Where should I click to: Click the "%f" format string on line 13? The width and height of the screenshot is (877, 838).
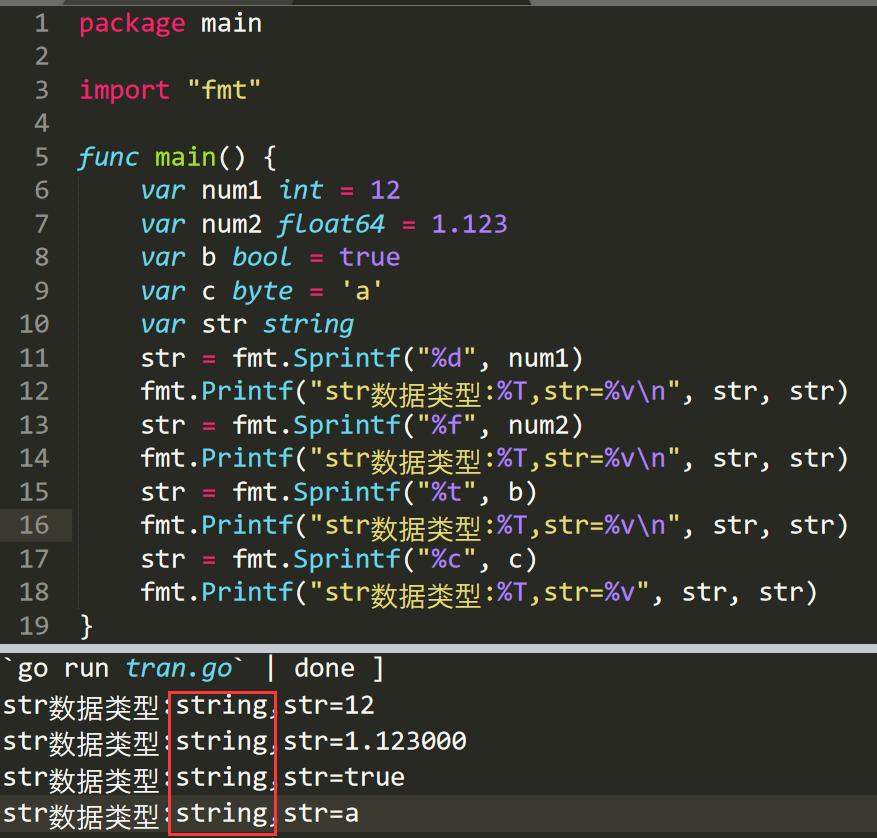point(446,426)
